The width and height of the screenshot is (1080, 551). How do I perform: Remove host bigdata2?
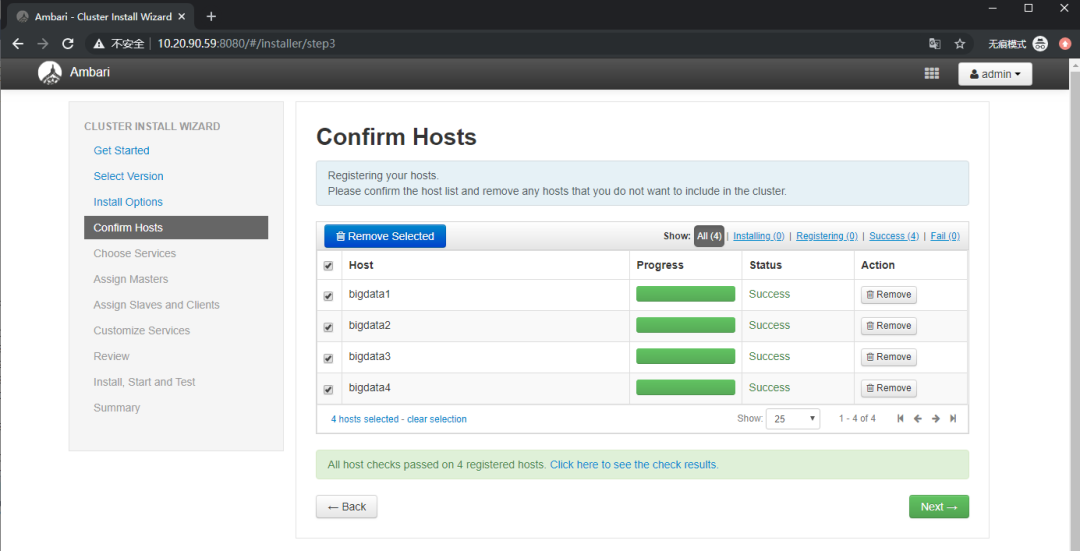point(889,326)
